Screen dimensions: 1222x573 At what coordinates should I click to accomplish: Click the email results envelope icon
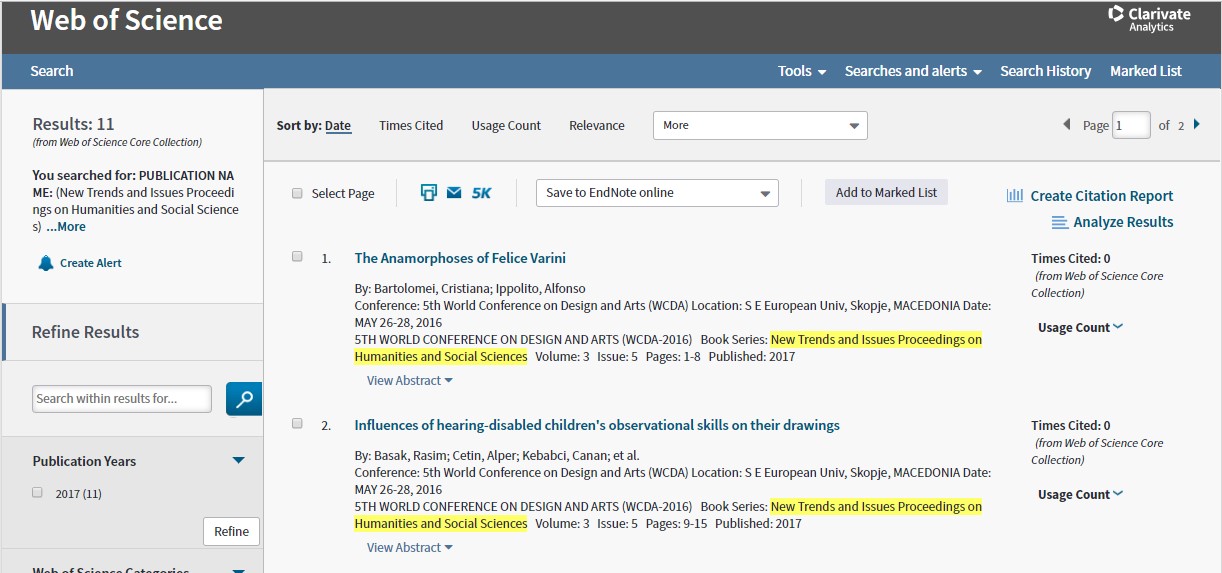[454, 193]
